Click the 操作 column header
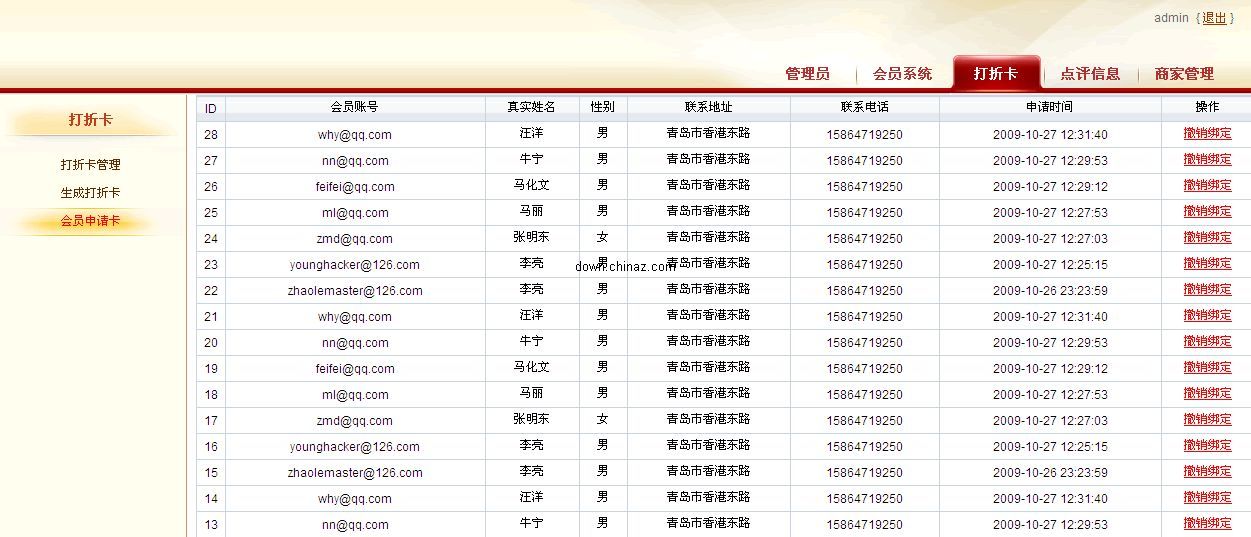The image size is (1251, 537). point(1207,107)
